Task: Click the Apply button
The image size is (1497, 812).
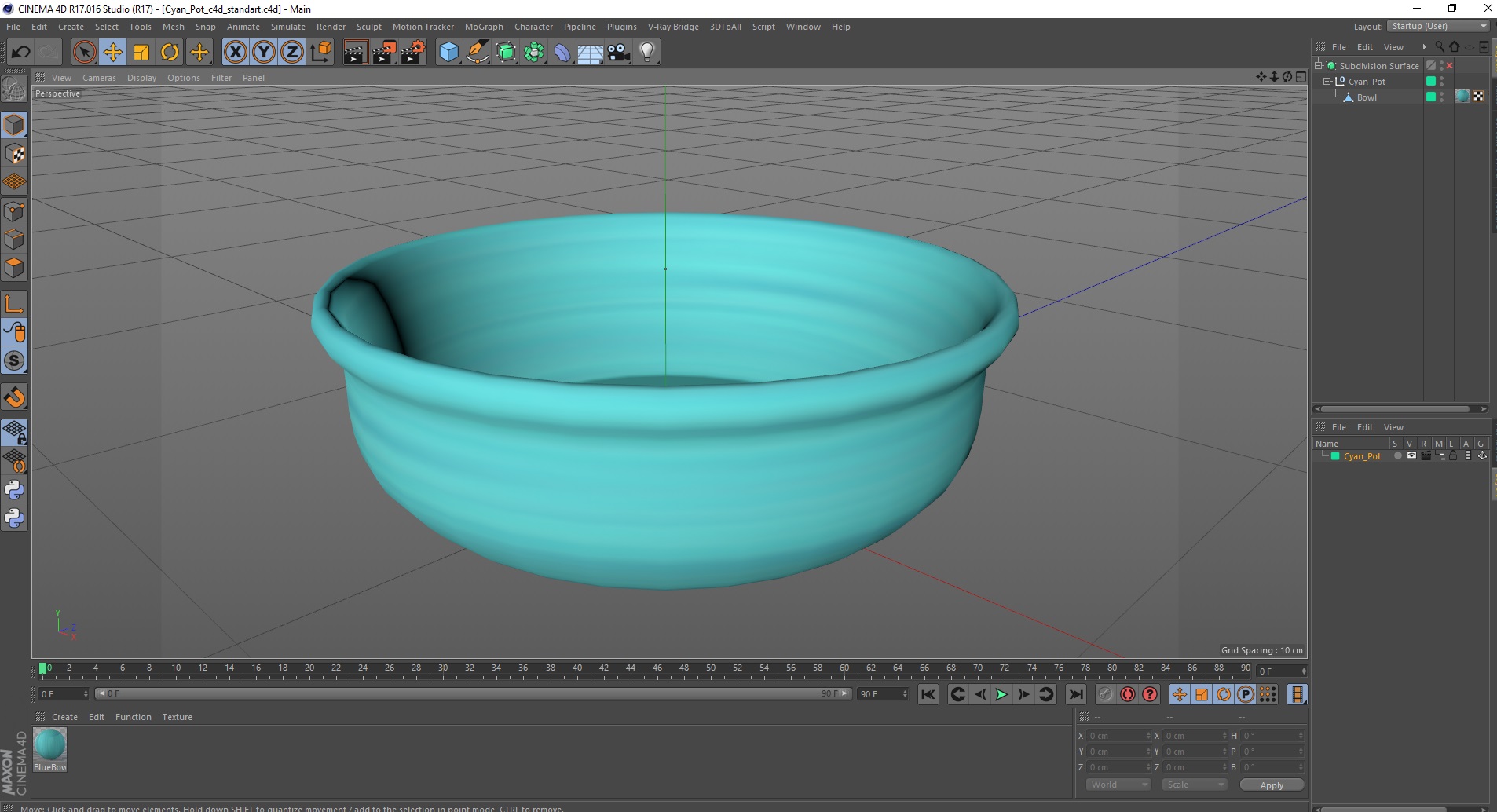Action: (1272, 785)
